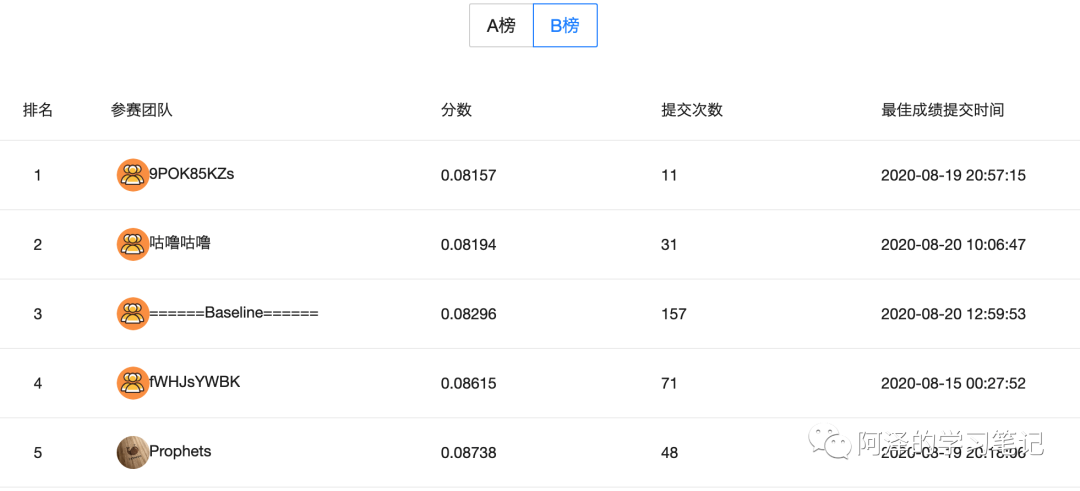Click the submission count 157 for Baseline

(674, 314)
